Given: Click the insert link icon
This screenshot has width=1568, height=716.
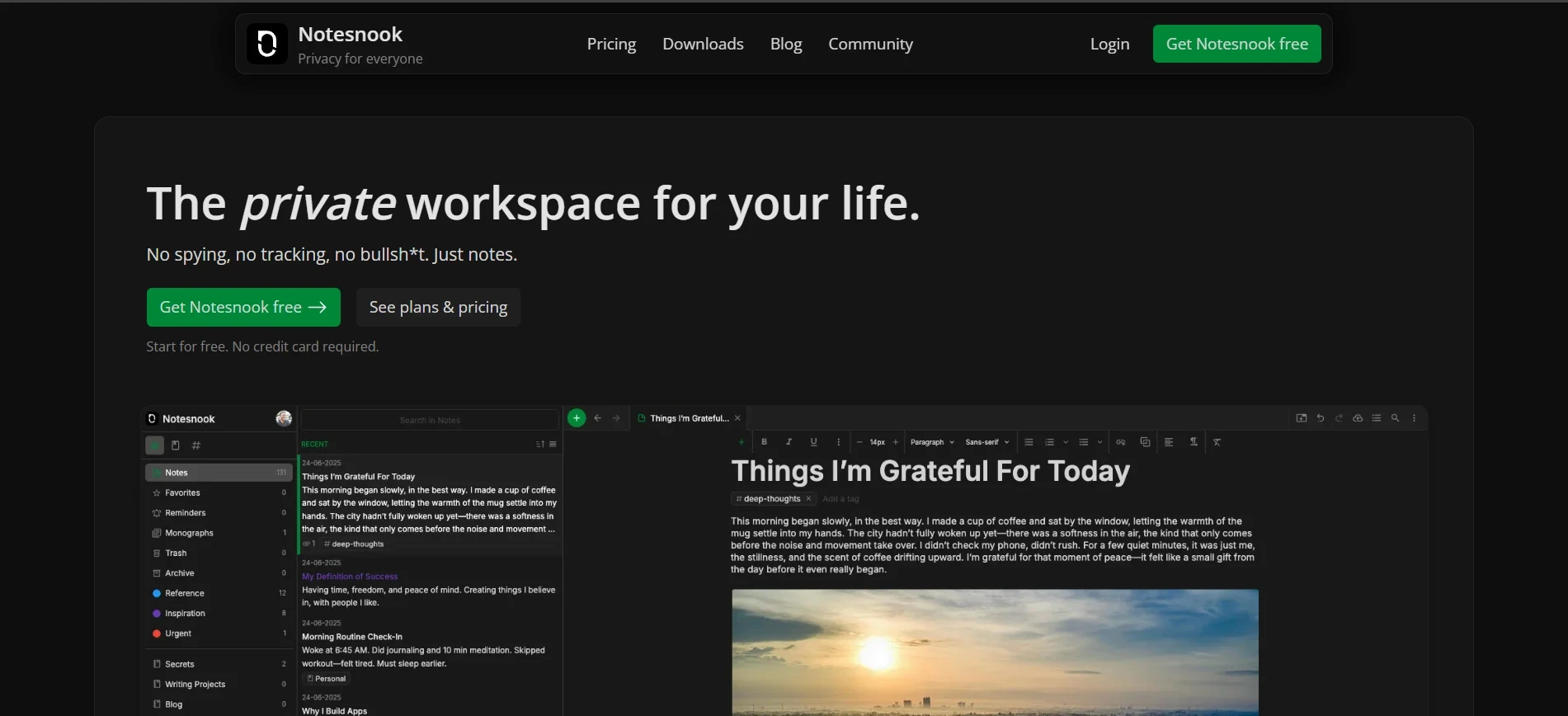Looking at the screenshot, I should (x=1120, y=442).
